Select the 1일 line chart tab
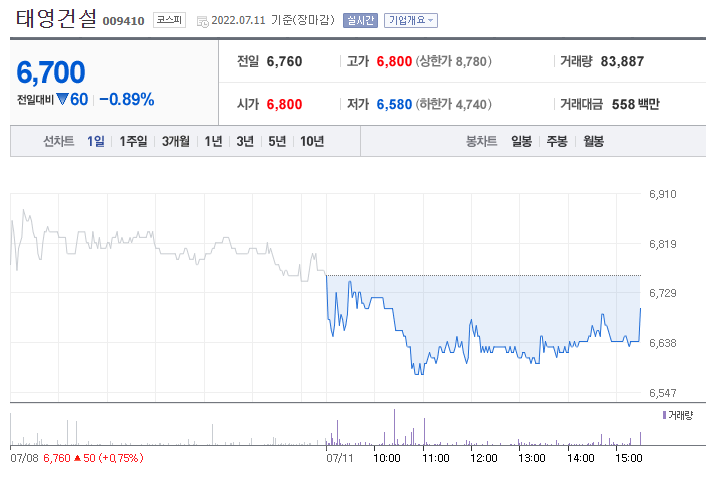 point(95,141)
